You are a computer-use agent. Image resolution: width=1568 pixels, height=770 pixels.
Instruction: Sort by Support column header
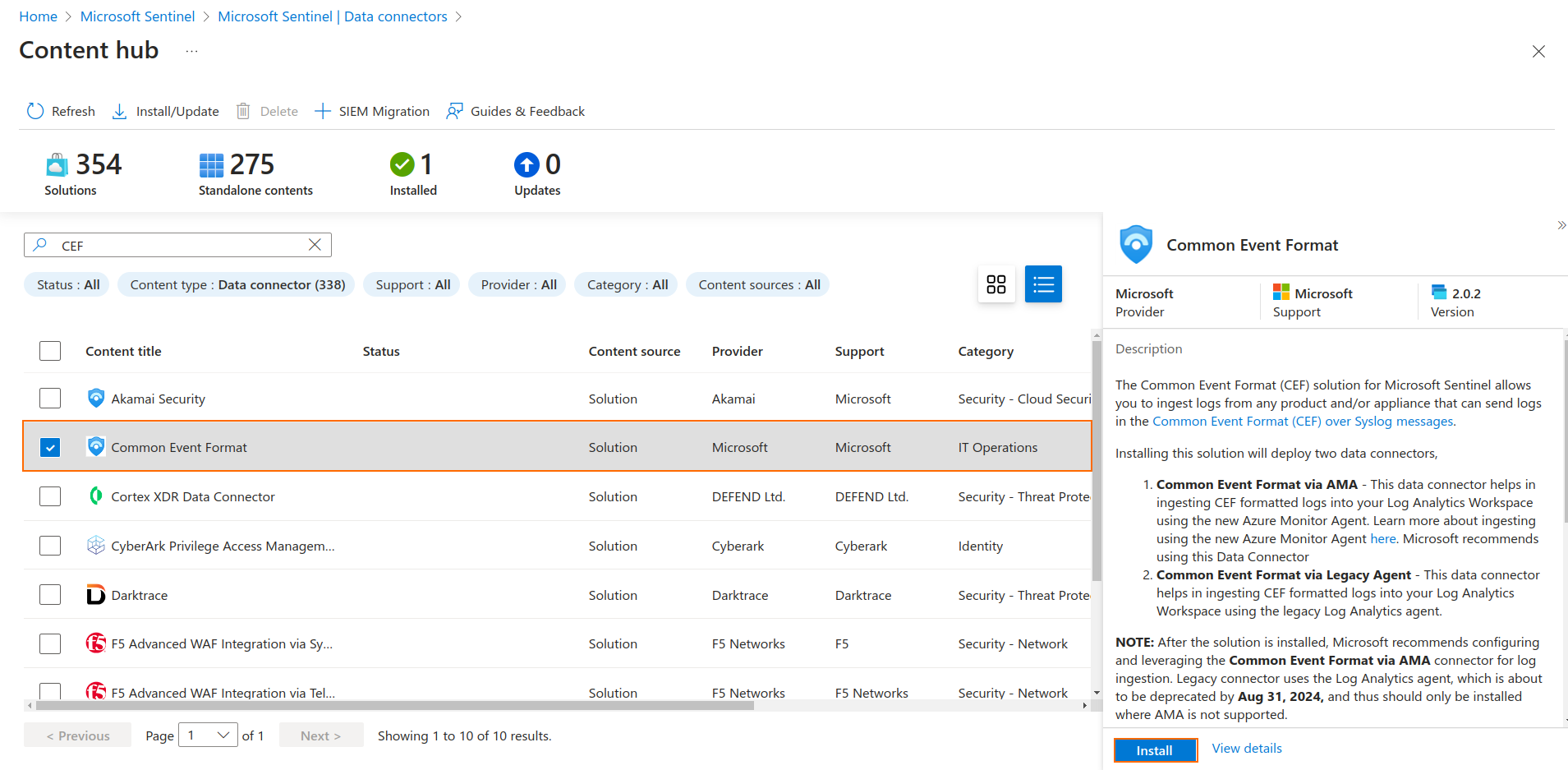(x=859, y=351)
